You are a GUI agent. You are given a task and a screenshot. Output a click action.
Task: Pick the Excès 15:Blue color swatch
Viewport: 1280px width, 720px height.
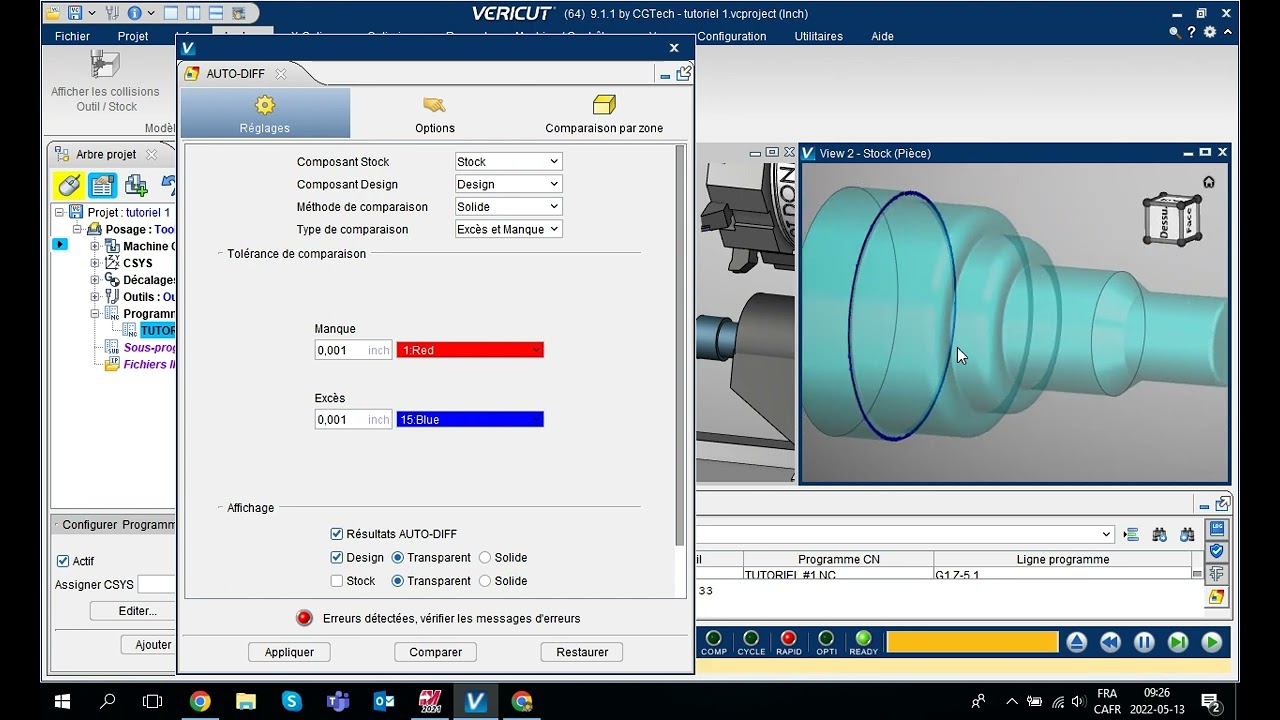470,420
